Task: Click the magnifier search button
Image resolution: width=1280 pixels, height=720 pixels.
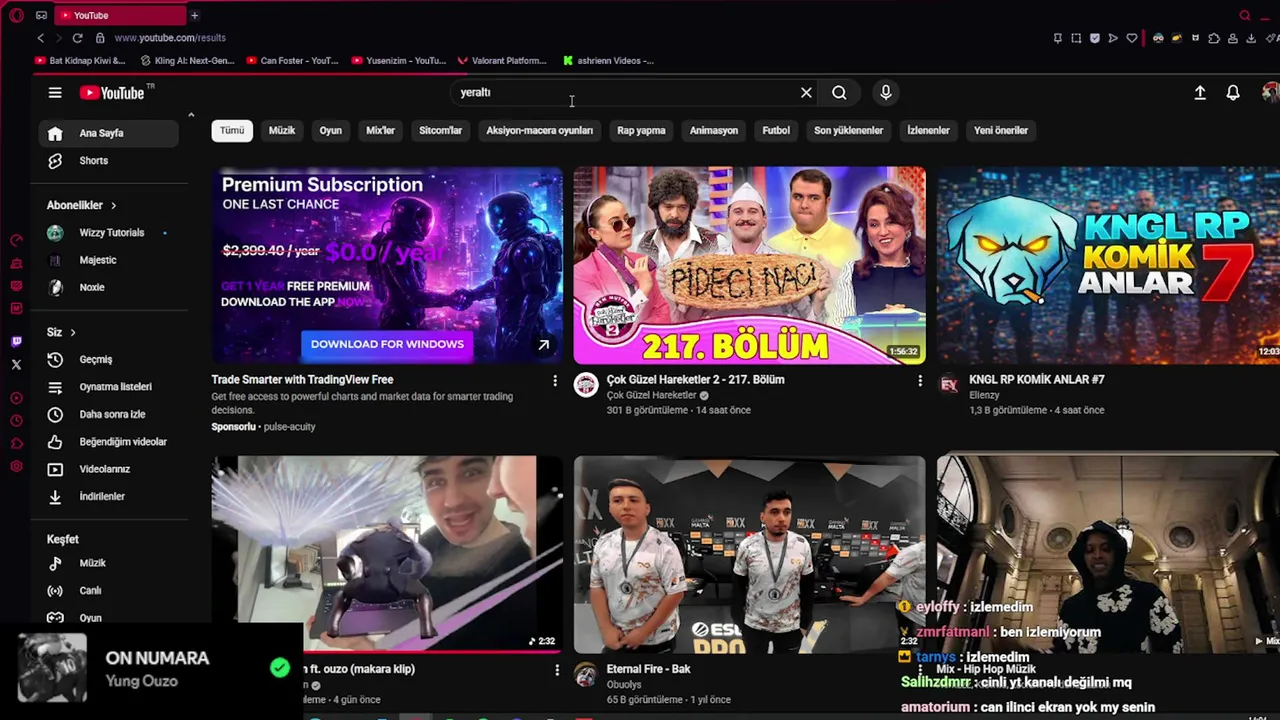Action: point(839,92)
